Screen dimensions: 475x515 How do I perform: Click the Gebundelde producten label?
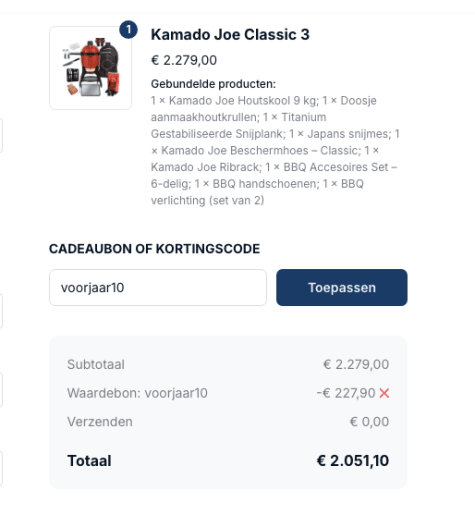(x=213, y=84)
